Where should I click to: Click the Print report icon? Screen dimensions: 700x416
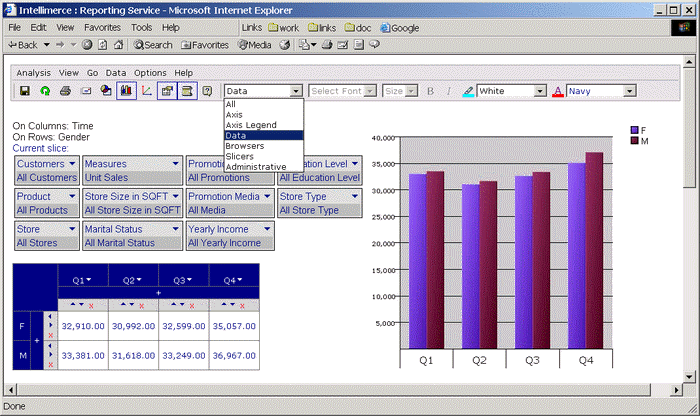65,91
